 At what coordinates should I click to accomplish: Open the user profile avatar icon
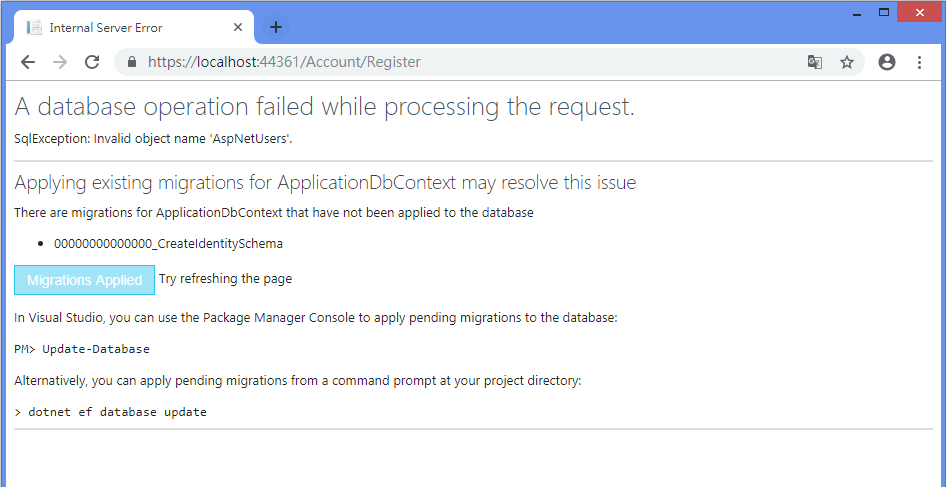pyautogui.click(x=886, y=62)
